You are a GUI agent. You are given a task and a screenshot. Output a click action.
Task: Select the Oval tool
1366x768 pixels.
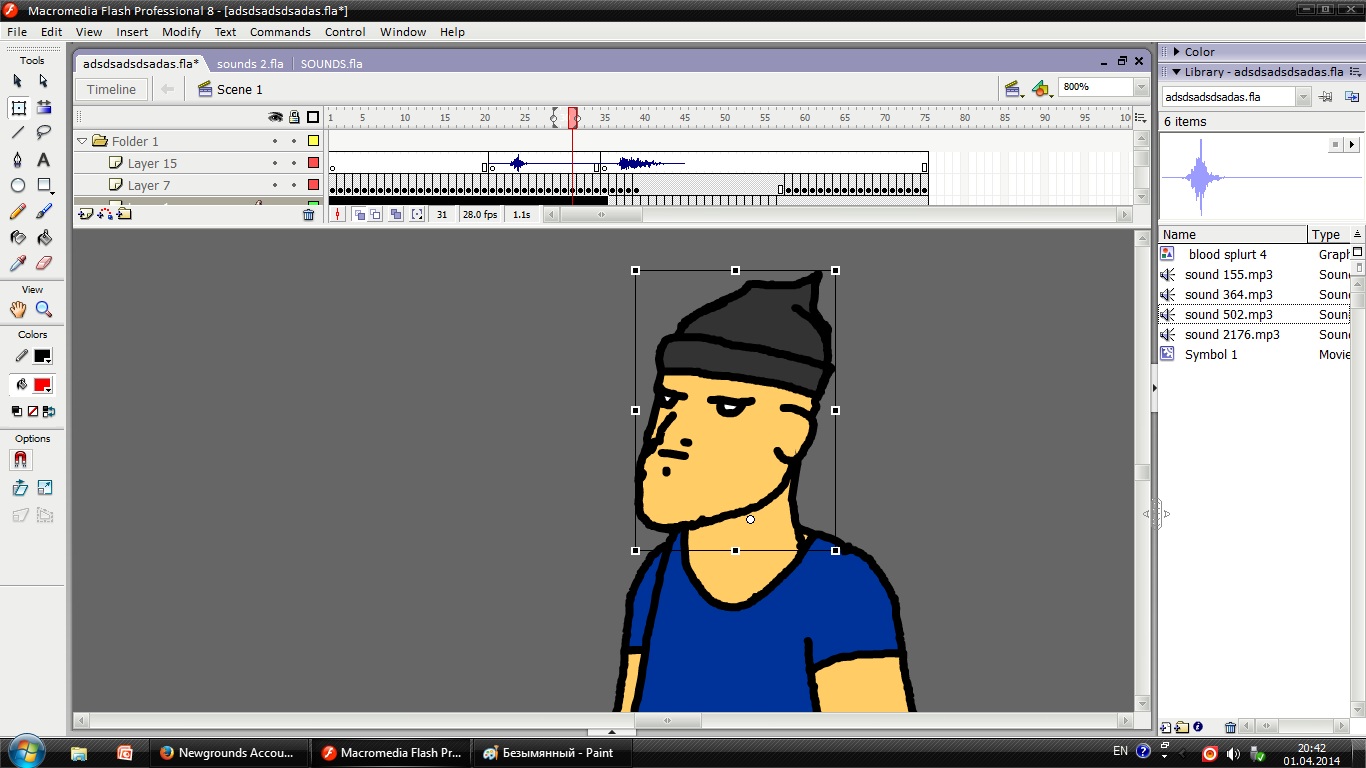click(x=18, y=186)
